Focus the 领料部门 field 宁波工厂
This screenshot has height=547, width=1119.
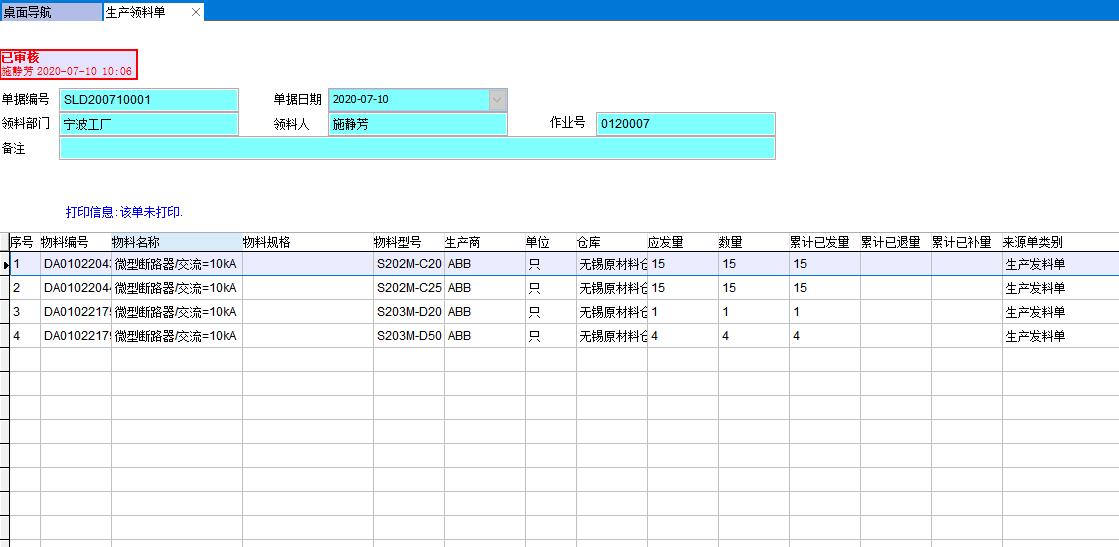(149, 124)
